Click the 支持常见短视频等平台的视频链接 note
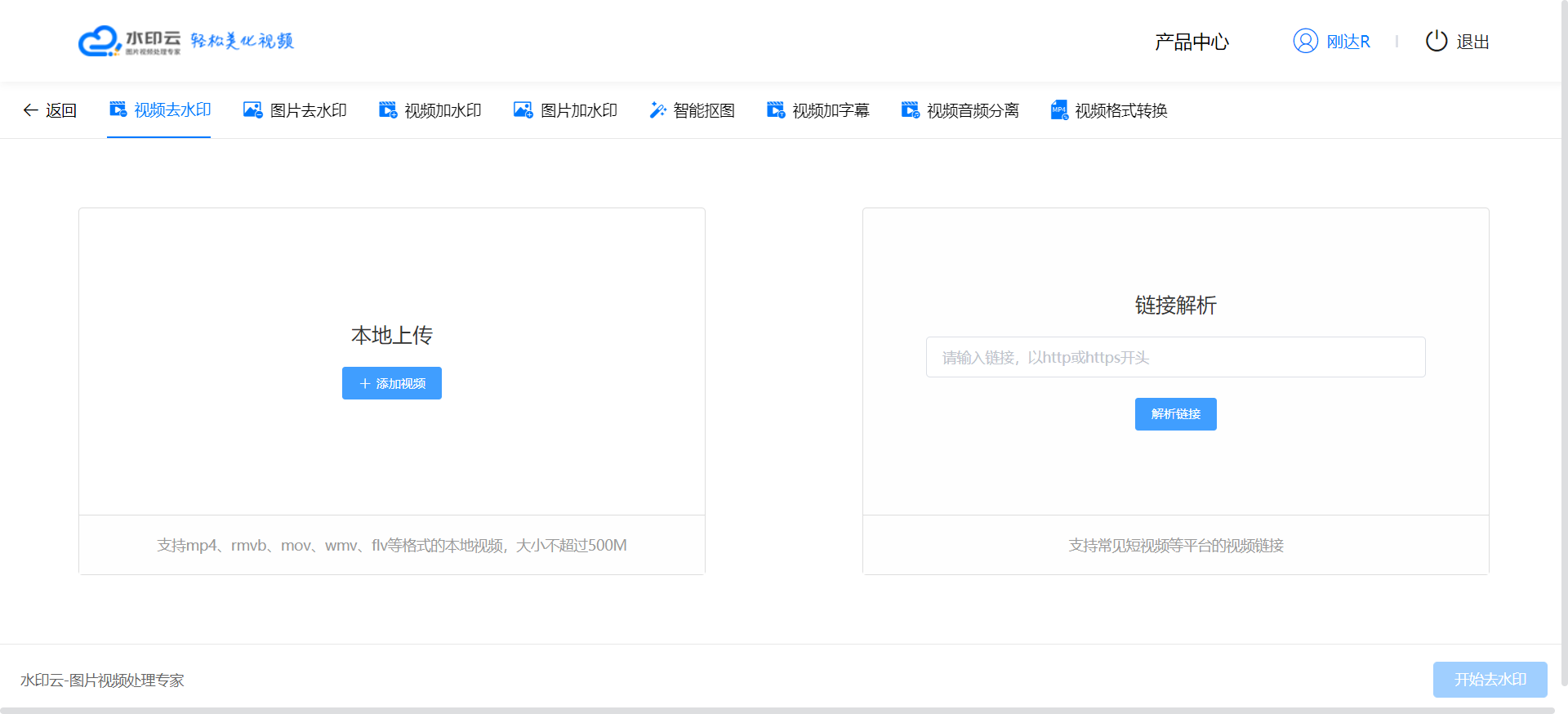The height and width of the screenshot is (714, 1568). click(1176, 545)
